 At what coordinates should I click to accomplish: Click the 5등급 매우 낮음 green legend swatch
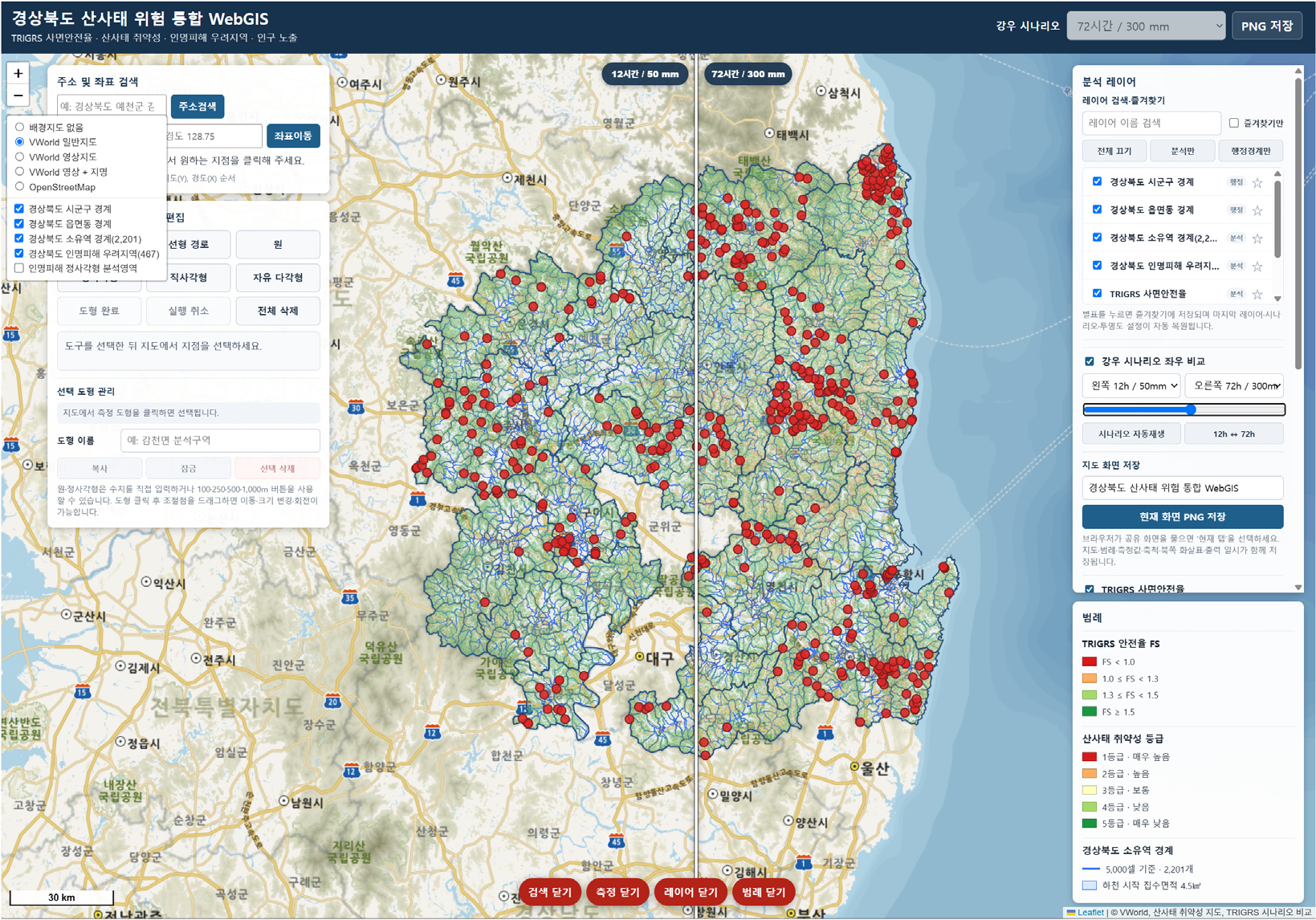tap(1089, 824)
